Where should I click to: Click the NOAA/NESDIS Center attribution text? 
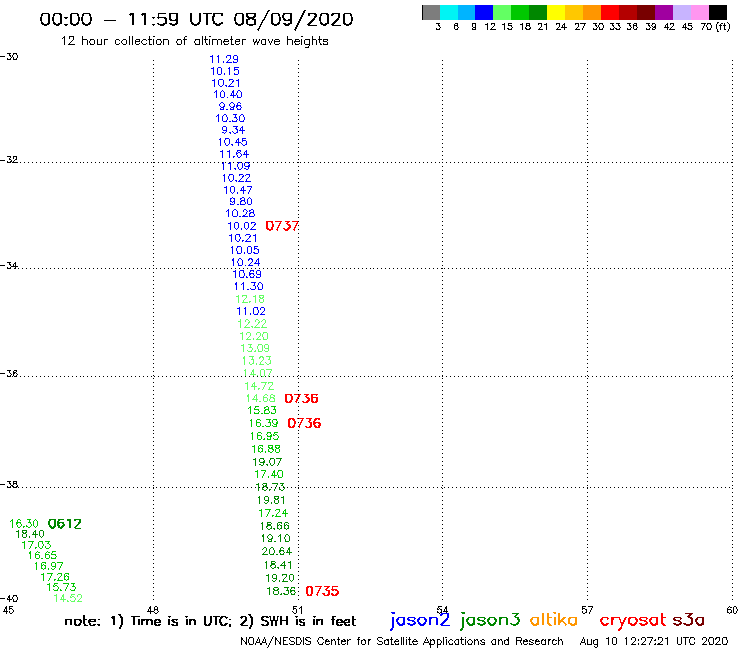pyautogui.click(x=402, y=641)
